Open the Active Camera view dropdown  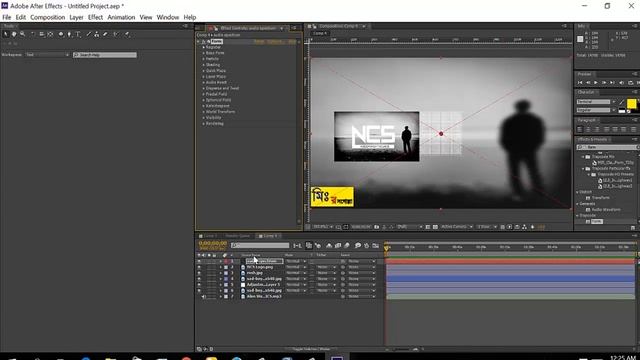tap(457, 227)
